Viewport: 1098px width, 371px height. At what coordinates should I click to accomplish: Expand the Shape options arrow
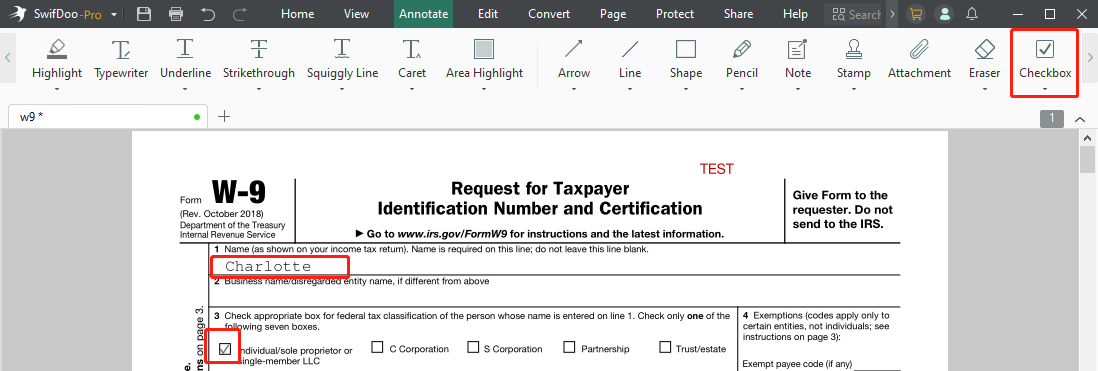click(x=686, y=89)
